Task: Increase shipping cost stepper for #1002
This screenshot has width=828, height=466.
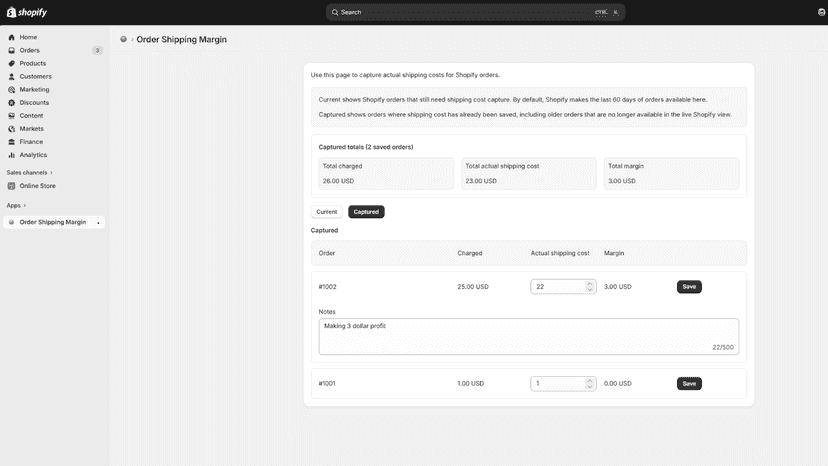Action: [x=590, y=284]
